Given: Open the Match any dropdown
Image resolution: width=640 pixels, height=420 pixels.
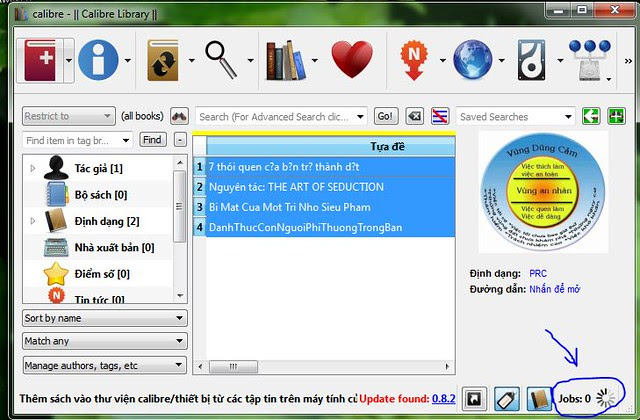Looking at the screenshot, I should click(105, 341).
